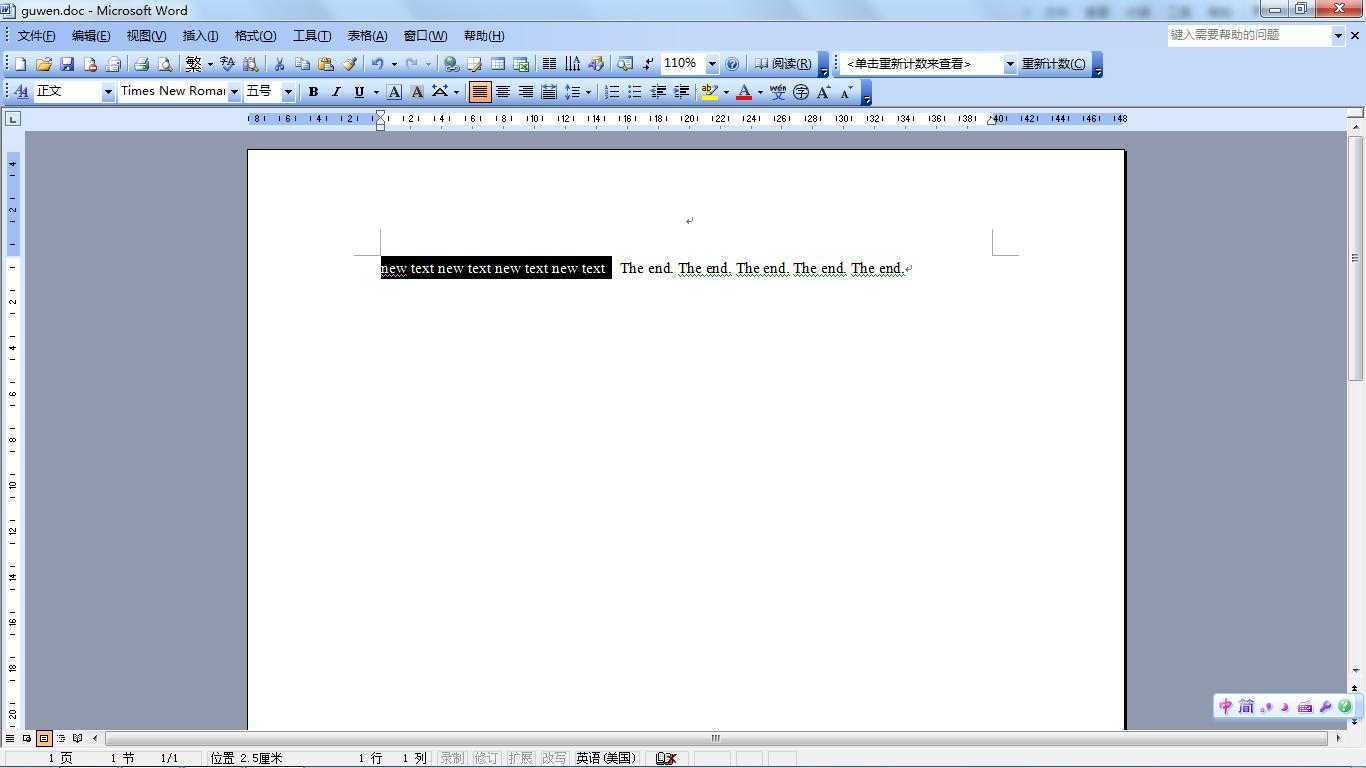Expand the line spacing dropdown arrow

(588, 92)
